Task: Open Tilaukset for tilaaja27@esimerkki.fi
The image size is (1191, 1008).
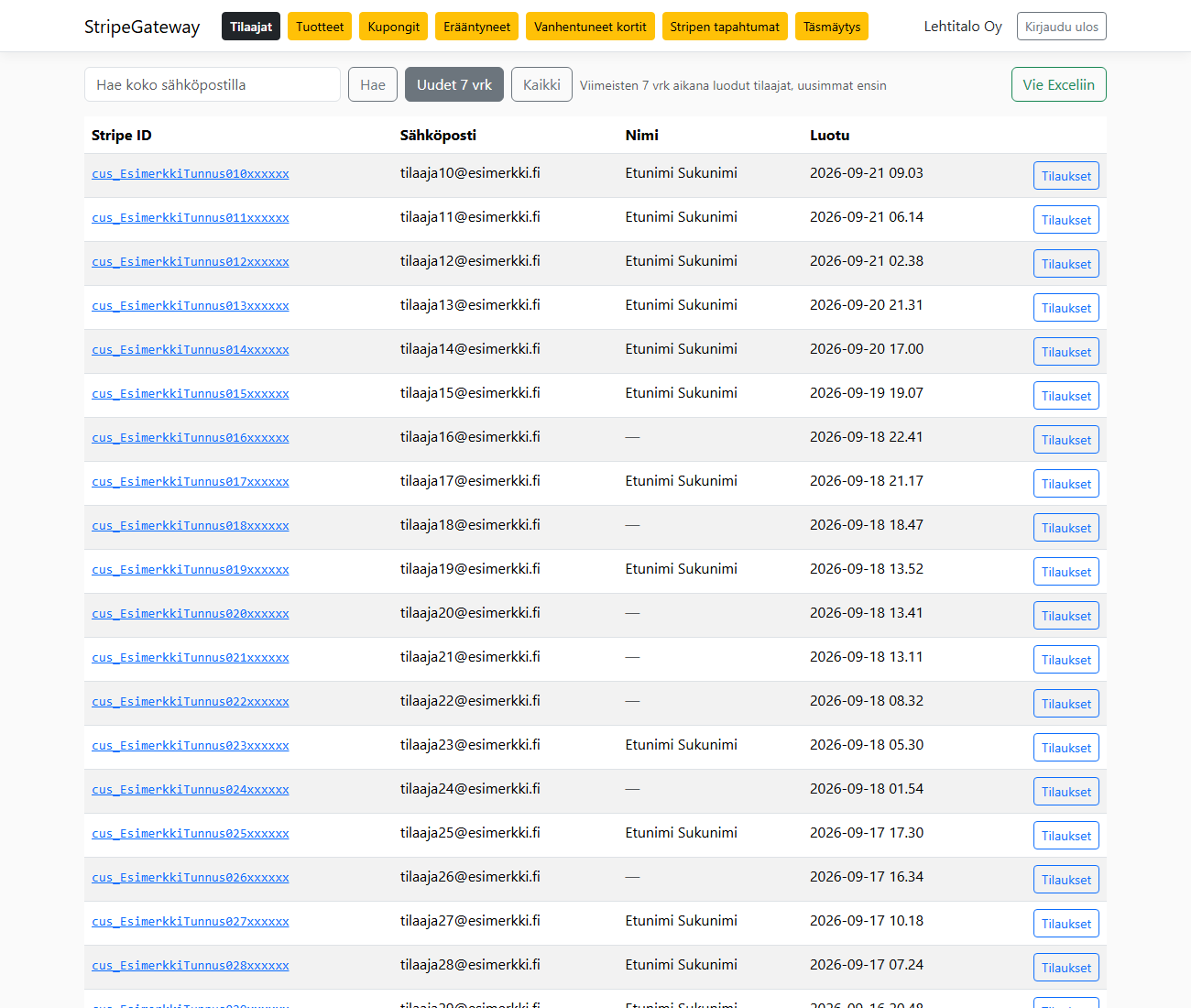Action: click(x=1066, y=924)
